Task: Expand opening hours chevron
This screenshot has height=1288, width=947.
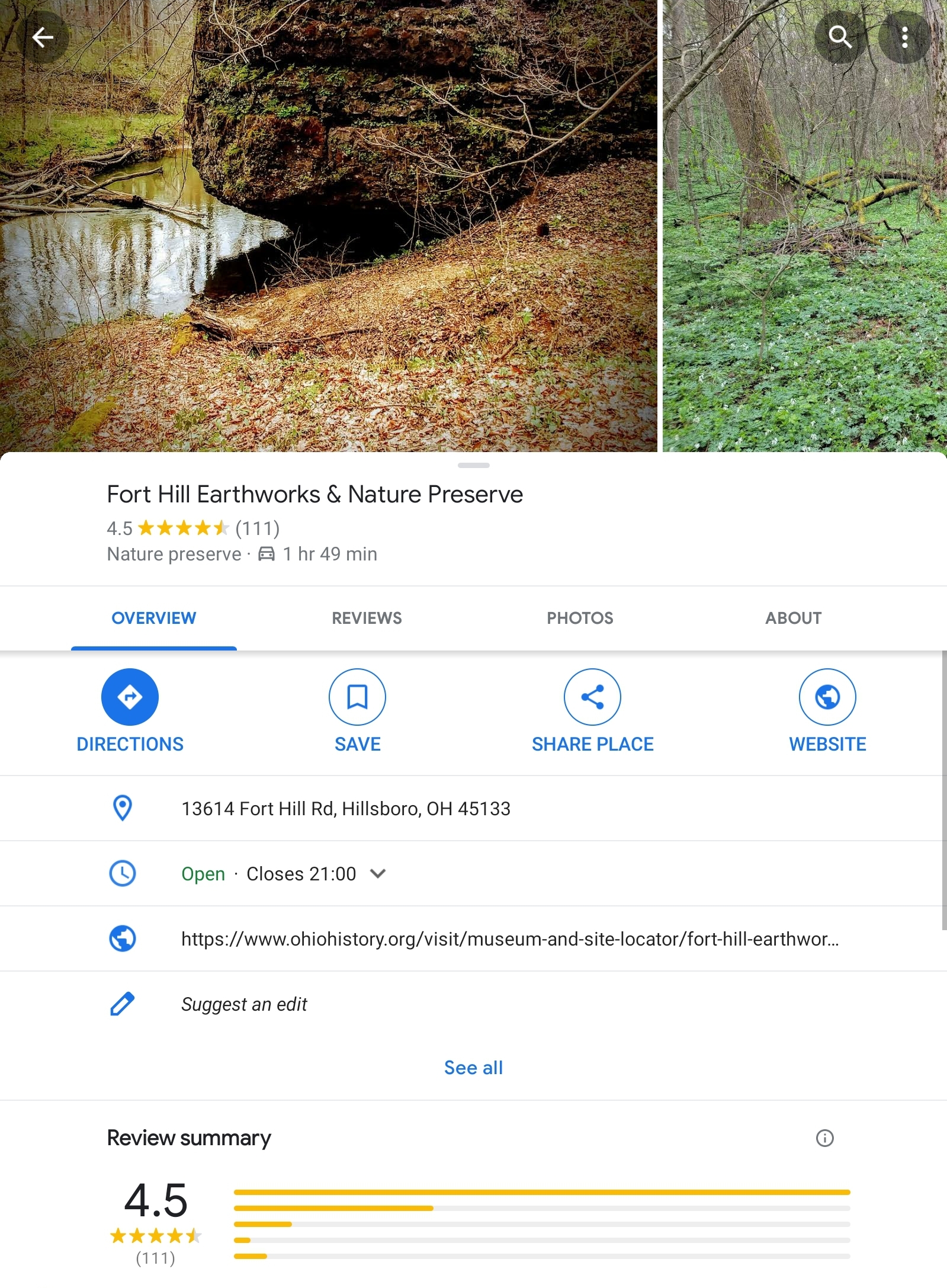Action: [x=378, y=873]
